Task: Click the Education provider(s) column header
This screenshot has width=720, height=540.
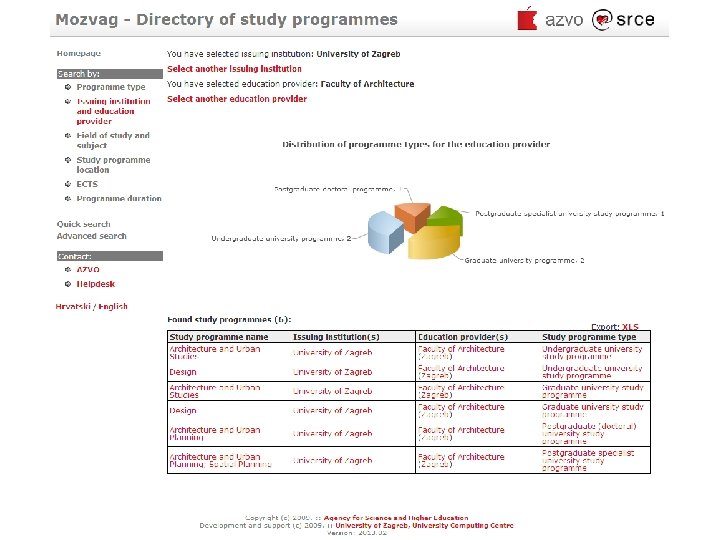Action: tap(463, 337)
